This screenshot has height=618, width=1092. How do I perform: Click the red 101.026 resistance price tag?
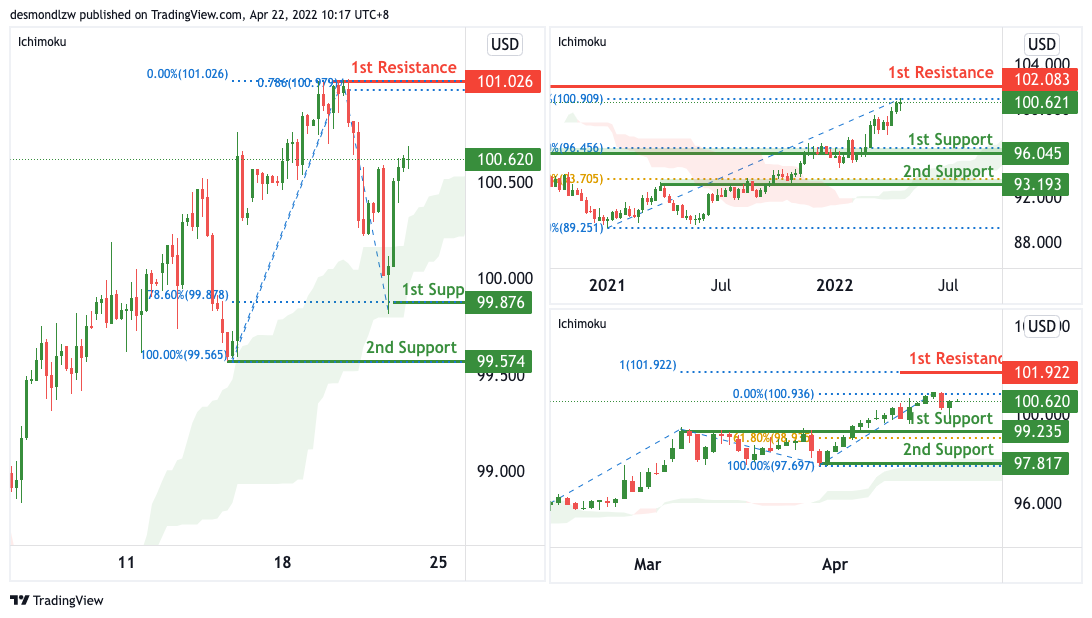[504, 81]
